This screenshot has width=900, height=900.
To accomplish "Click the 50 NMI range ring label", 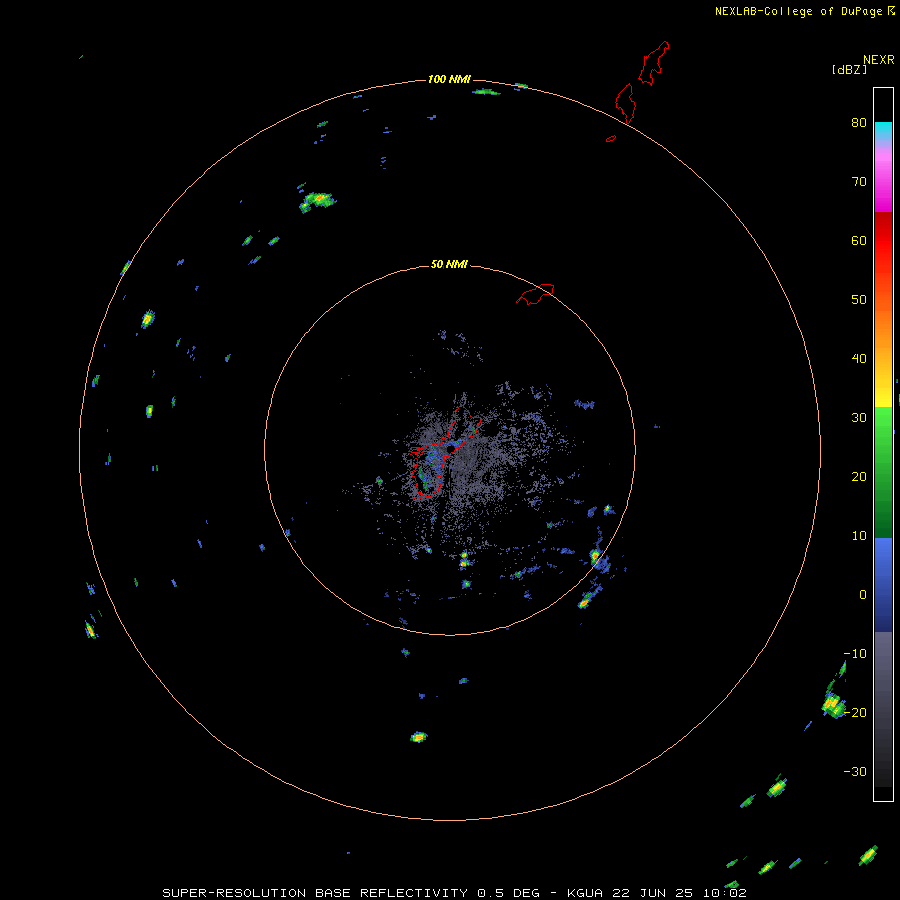I will click(x=449, y=265).
